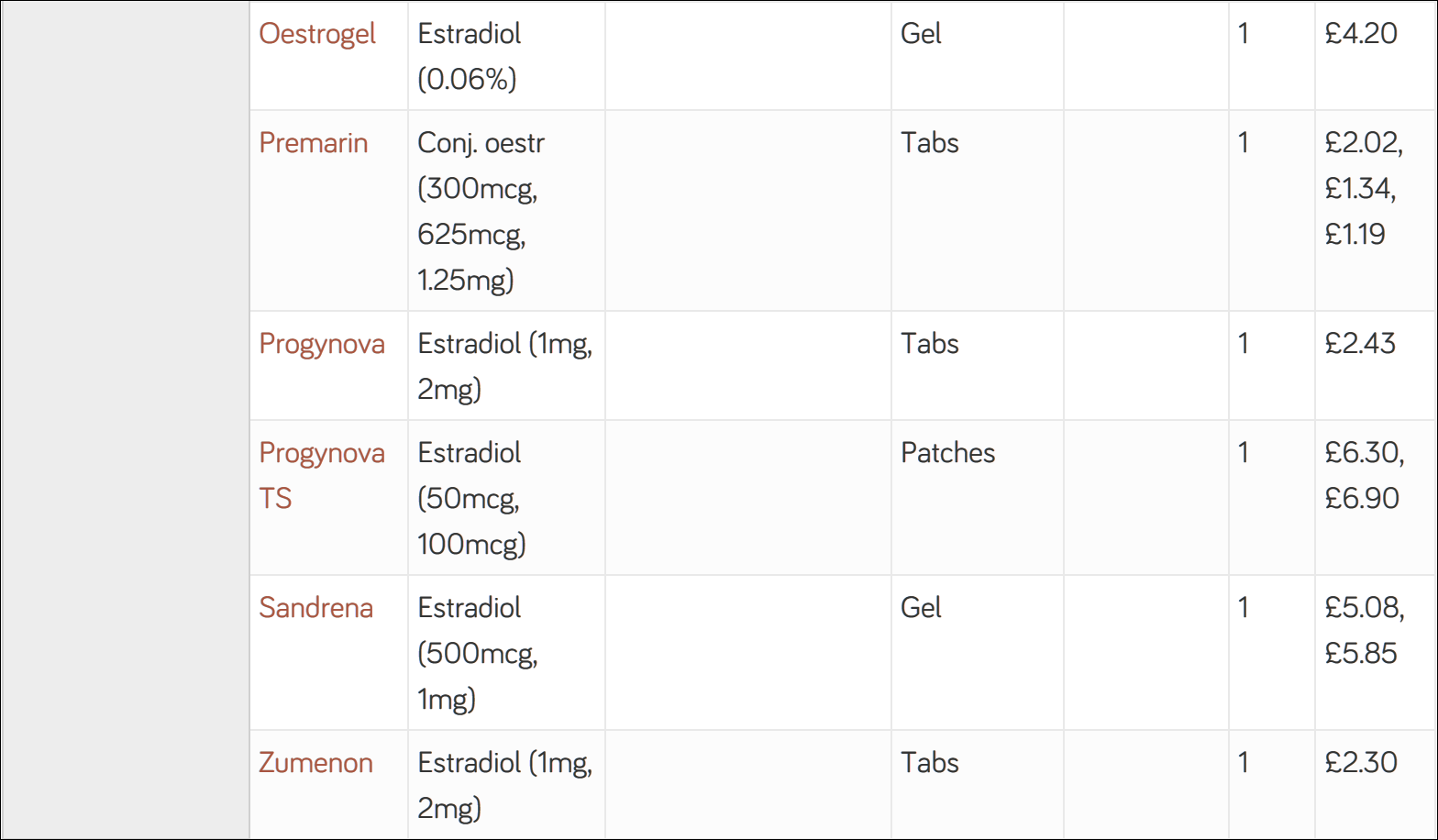Select the Sandrena Gel form cell

978,653
